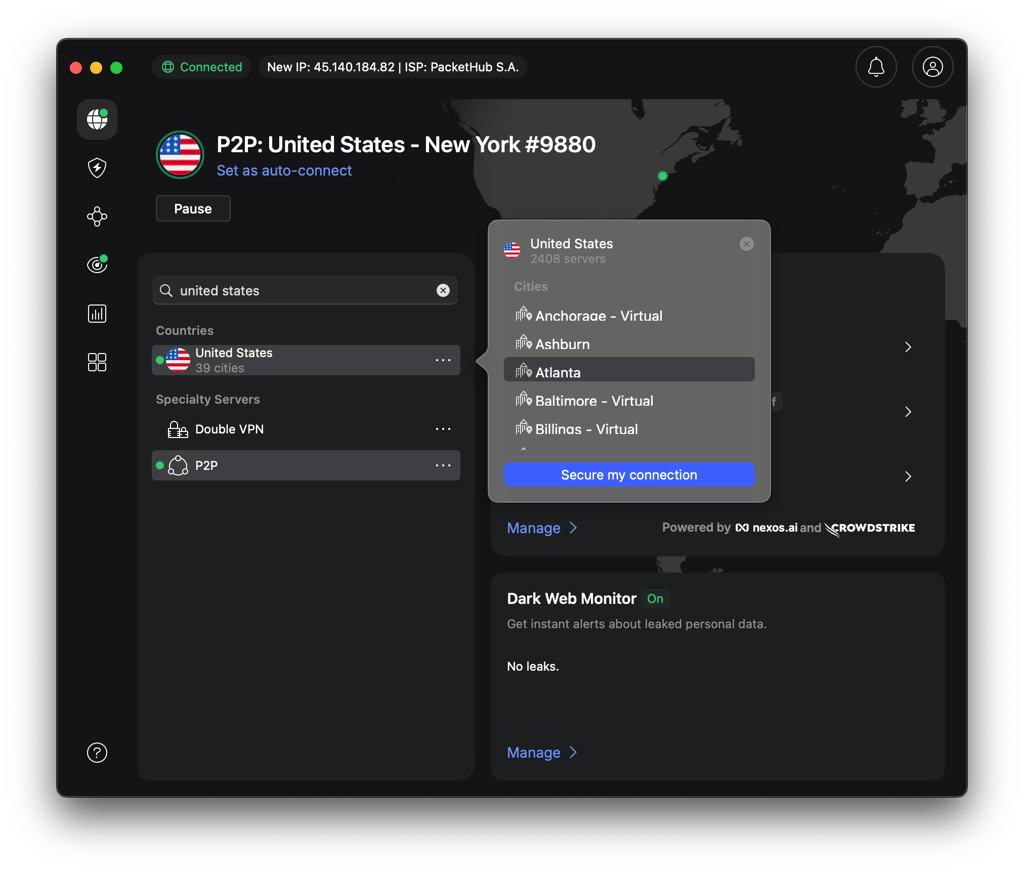Select Baltimore - Virtual city
Viewport: 1024px width, 872px height.
click(629, 400)
